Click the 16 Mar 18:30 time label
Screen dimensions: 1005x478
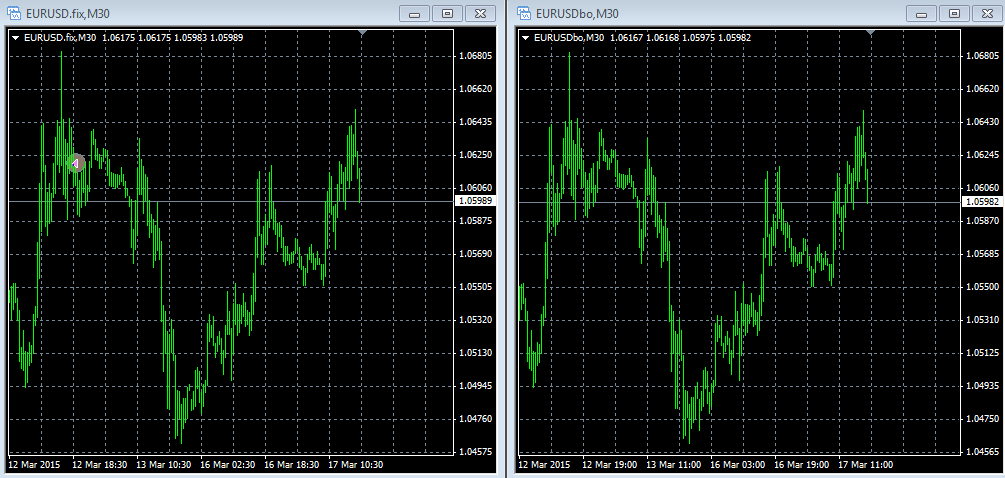pos(292,465)
